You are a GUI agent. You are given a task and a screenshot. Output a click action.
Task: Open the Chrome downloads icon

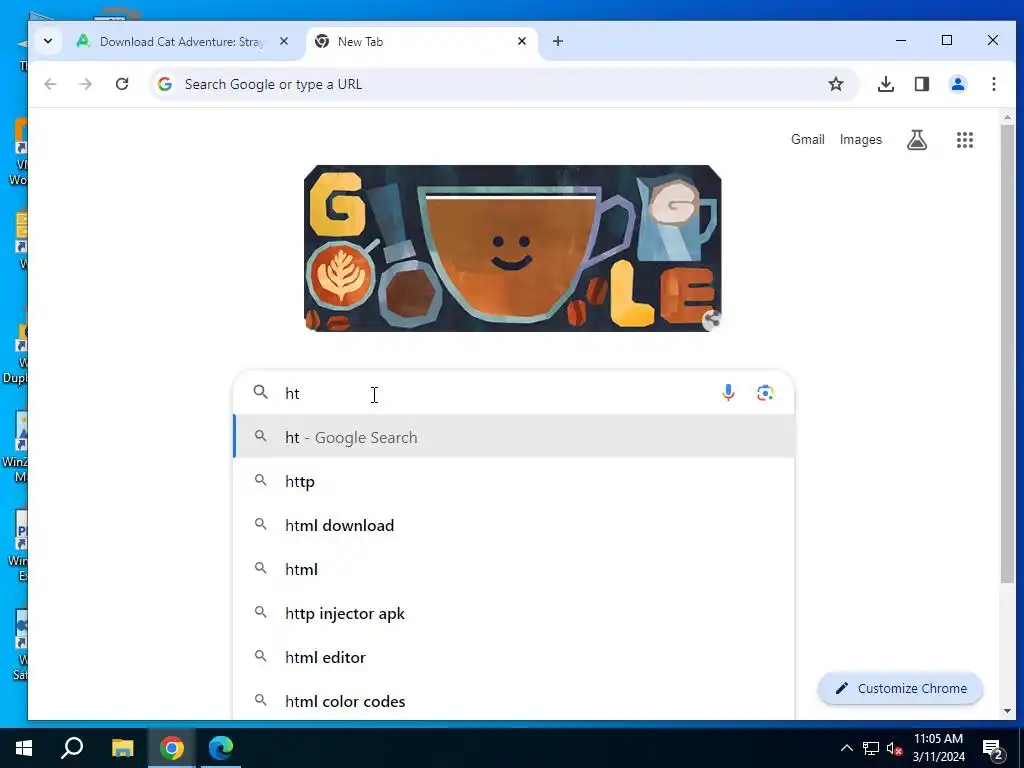click(x=886, y=84)
